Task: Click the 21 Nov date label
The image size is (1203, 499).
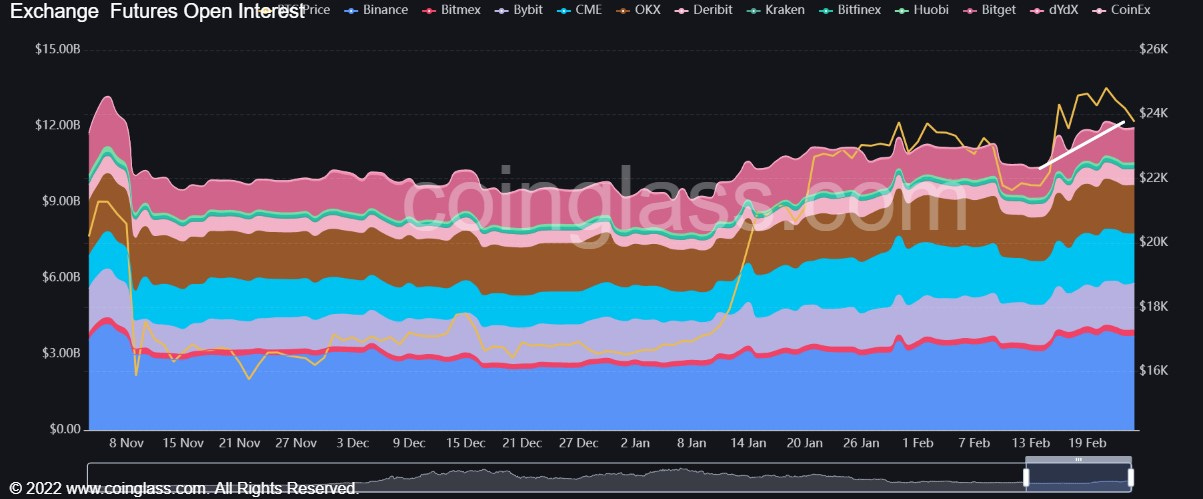Action: coord(240,443)
